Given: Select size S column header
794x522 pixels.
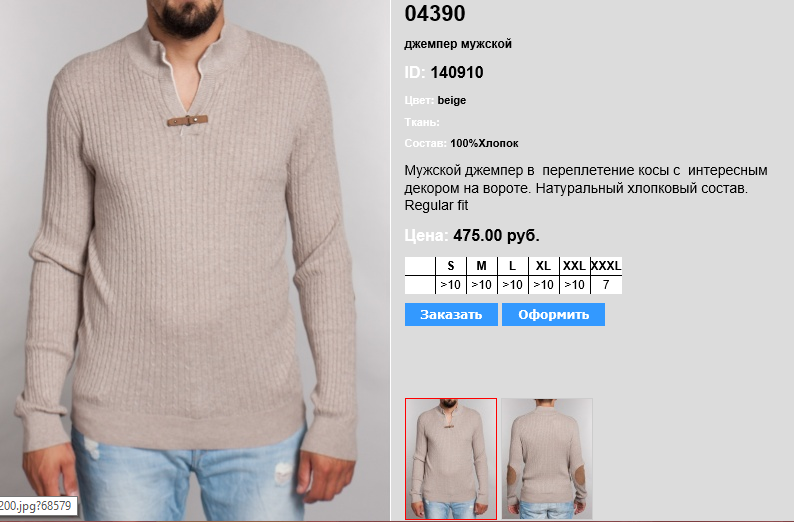Looking at the screenshot, I should [451, 266].
